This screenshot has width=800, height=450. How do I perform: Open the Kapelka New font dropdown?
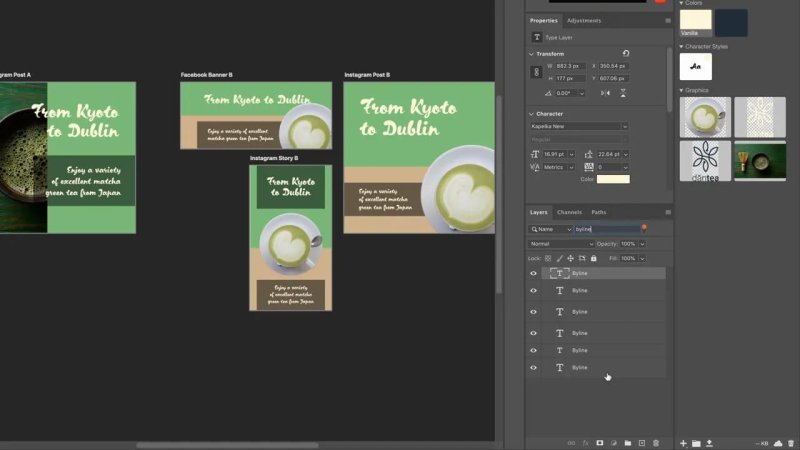click(624, 127)
